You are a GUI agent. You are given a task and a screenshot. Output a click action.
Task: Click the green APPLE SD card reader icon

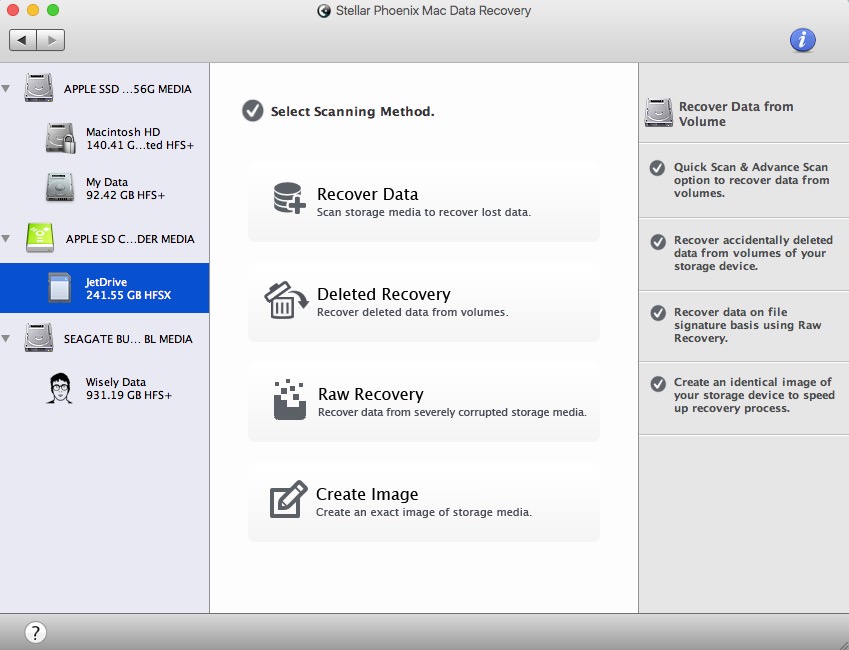40,238
